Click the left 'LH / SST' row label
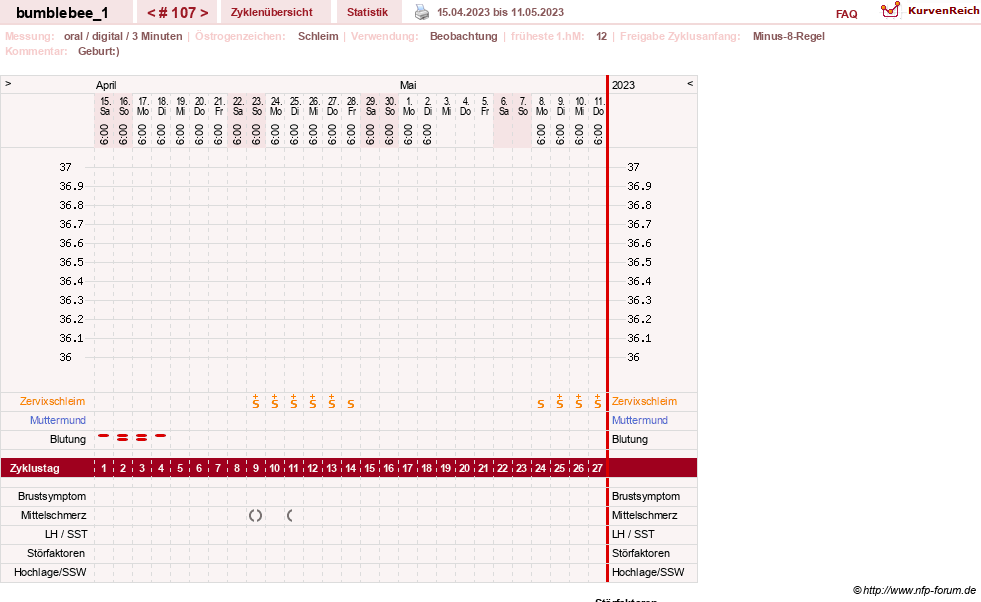981x602 pixels. click(x=66, y=534)
